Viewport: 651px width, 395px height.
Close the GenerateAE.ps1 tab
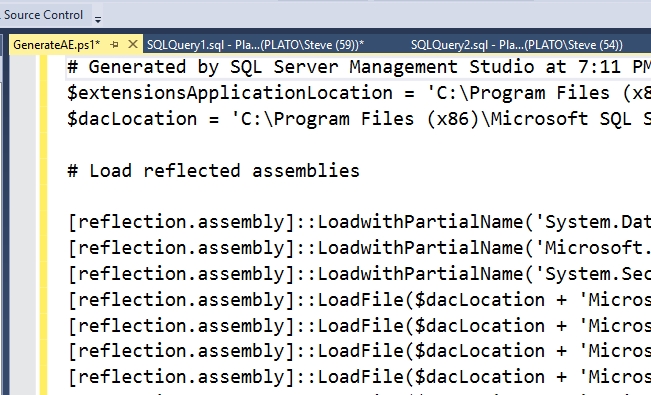[x=133, y=44]
